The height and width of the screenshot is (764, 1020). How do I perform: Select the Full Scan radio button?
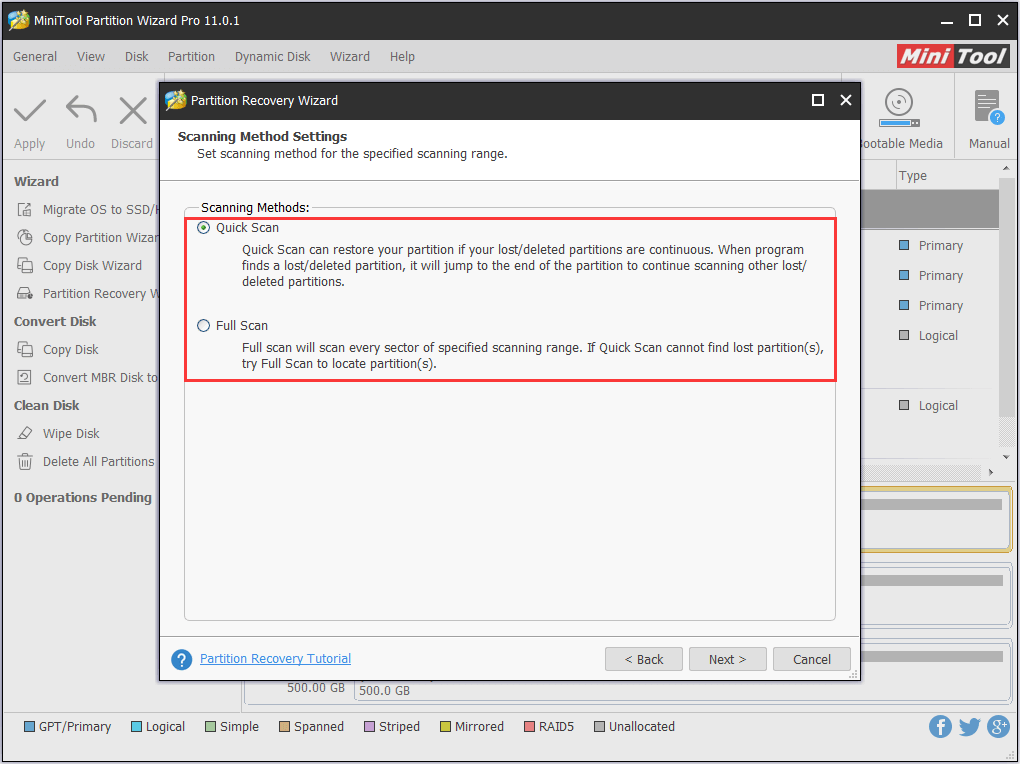click(x=204, y=325)
